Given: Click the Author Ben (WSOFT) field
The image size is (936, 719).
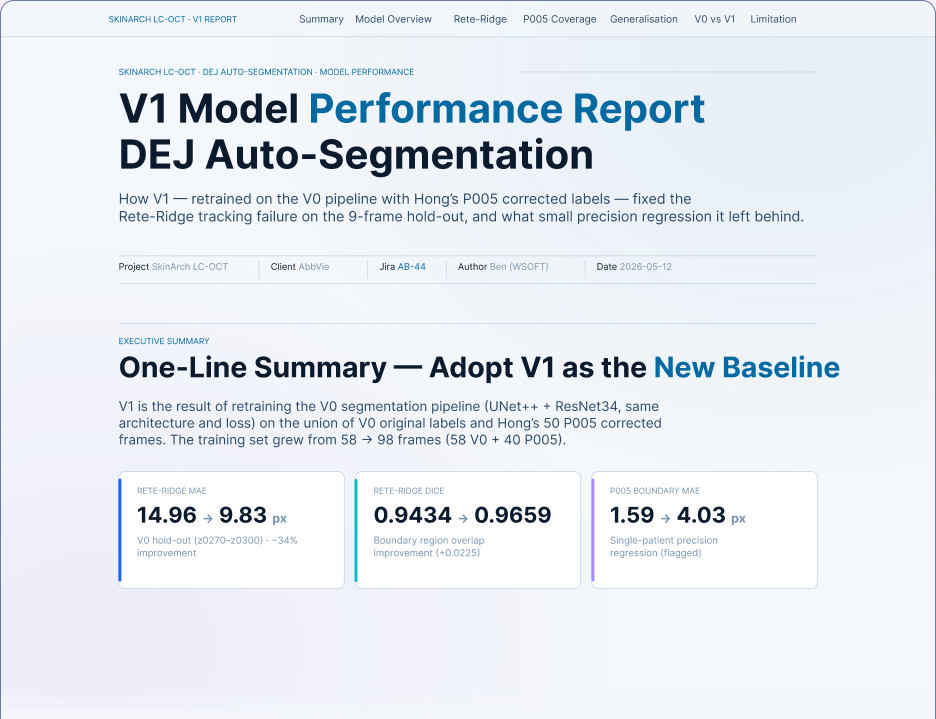Looking at the screenshot, I should 503,267.
